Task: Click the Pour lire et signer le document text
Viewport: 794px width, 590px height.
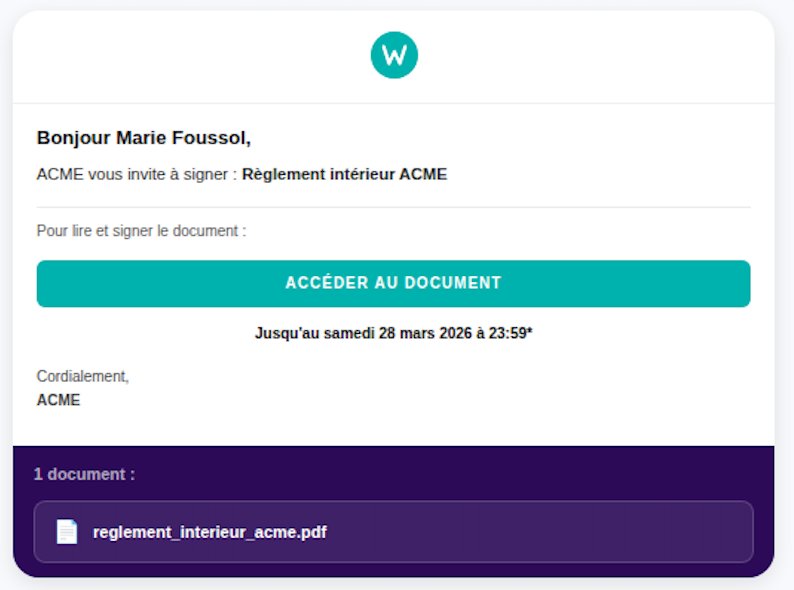Action: tap(141, 231)
